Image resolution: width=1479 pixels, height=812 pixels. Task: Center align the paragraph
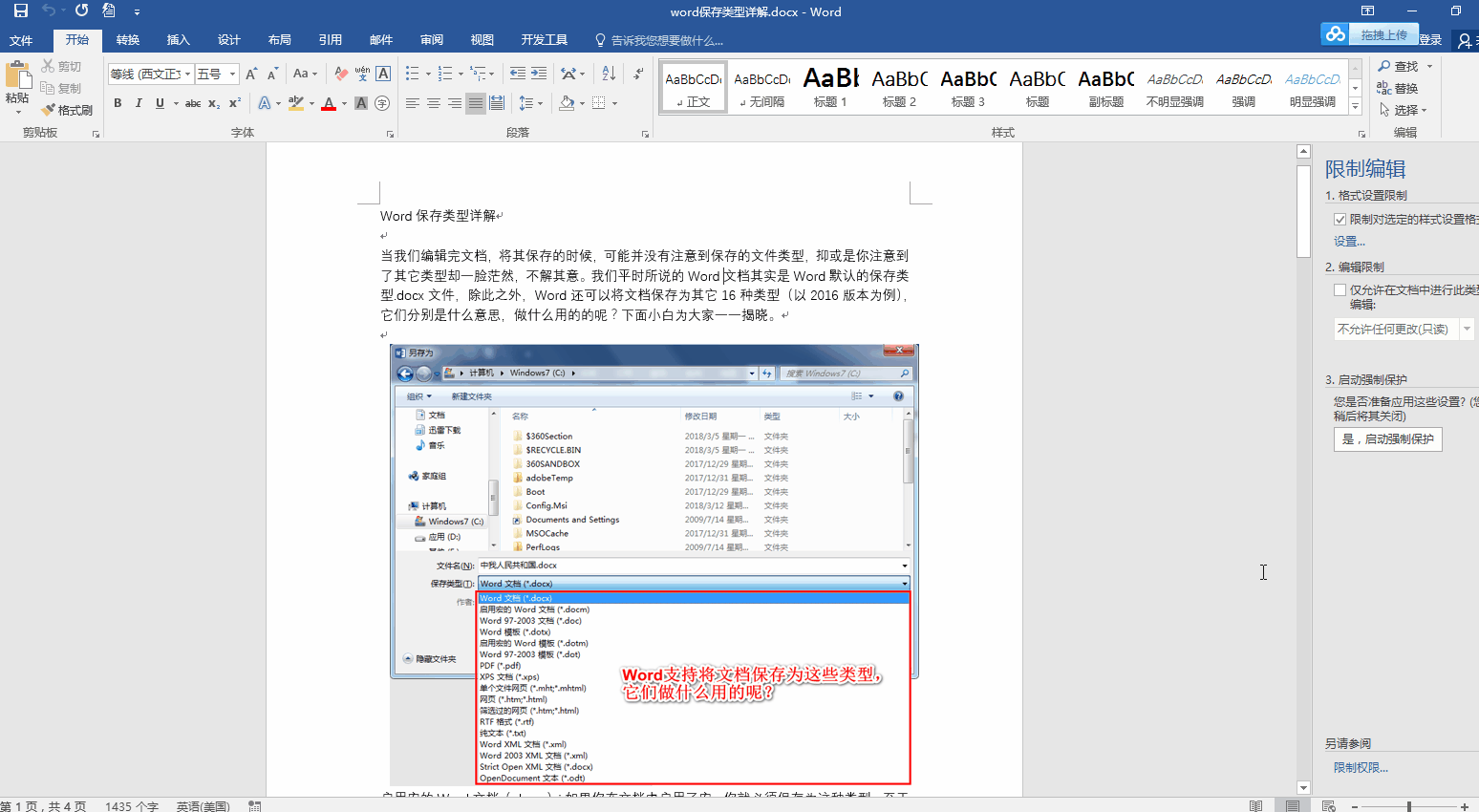click(434, 103)
